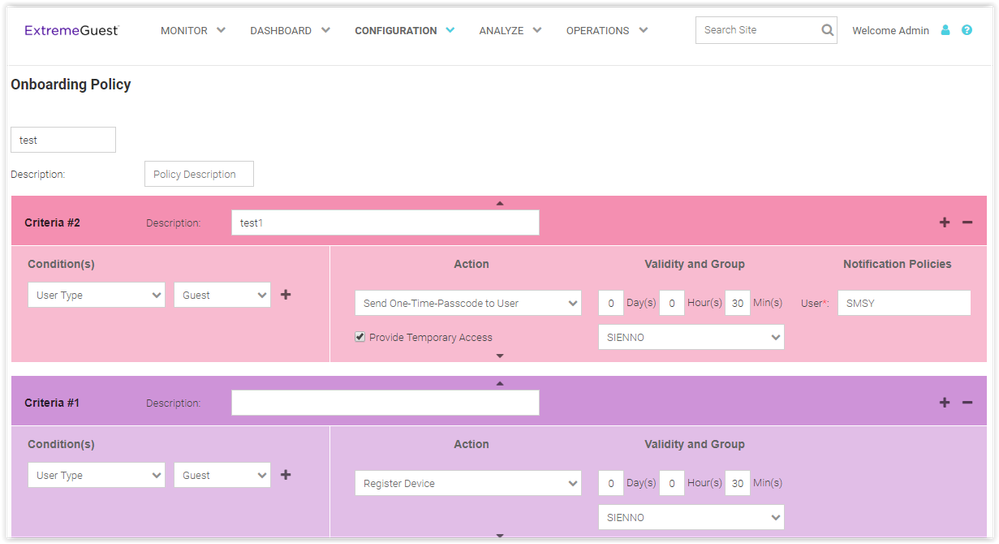
Task: Click the Policy Description input field
Action: pyautogui.click(x=198, y=174)
